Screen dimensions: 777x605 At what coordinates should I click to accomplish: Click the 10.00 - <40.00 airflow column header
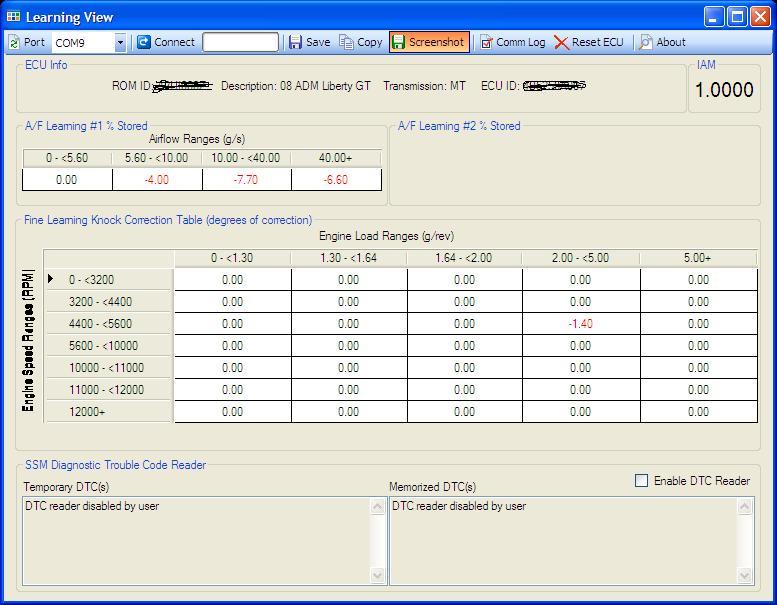click(246, 158)
